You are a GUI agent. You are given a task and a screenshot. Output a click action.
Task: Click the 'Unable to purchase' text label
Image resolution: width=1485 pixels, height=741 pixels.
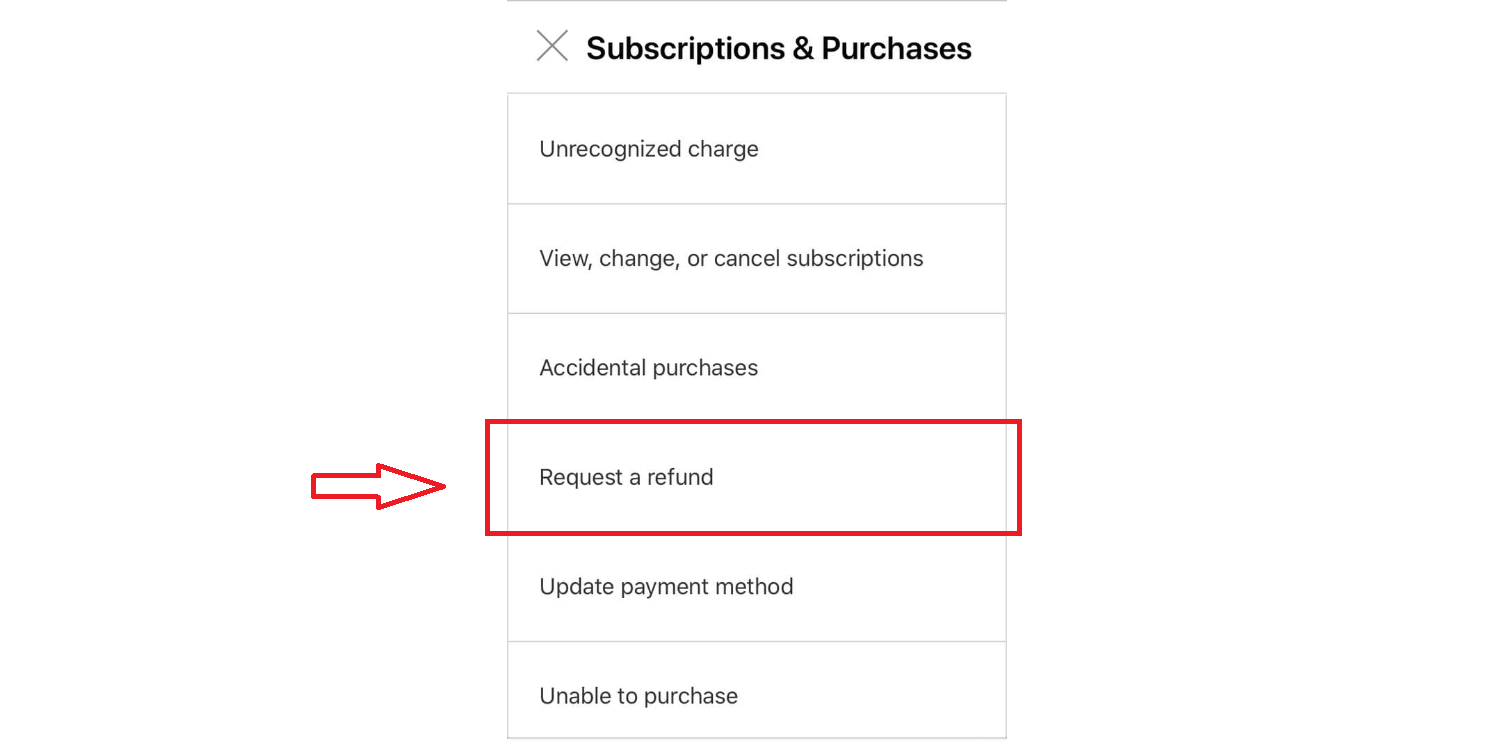tap(638, 696)
